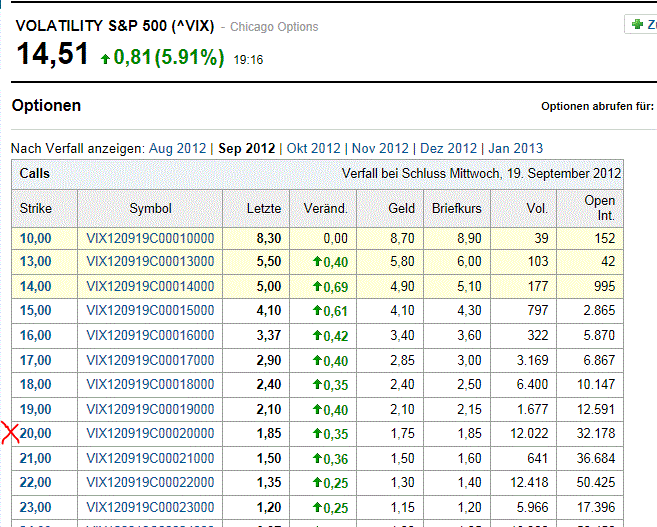Show options expiring Nov 2012
This screenshot has width=657, height=527.
coord(380,148)
